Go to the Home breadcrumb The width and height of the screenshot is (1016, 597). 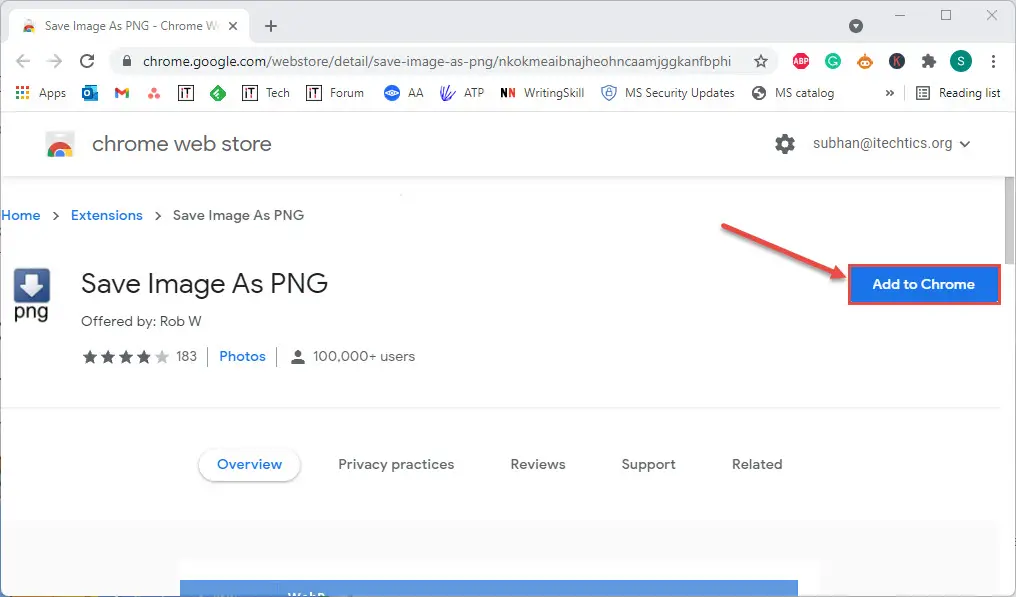click(21, 215)
